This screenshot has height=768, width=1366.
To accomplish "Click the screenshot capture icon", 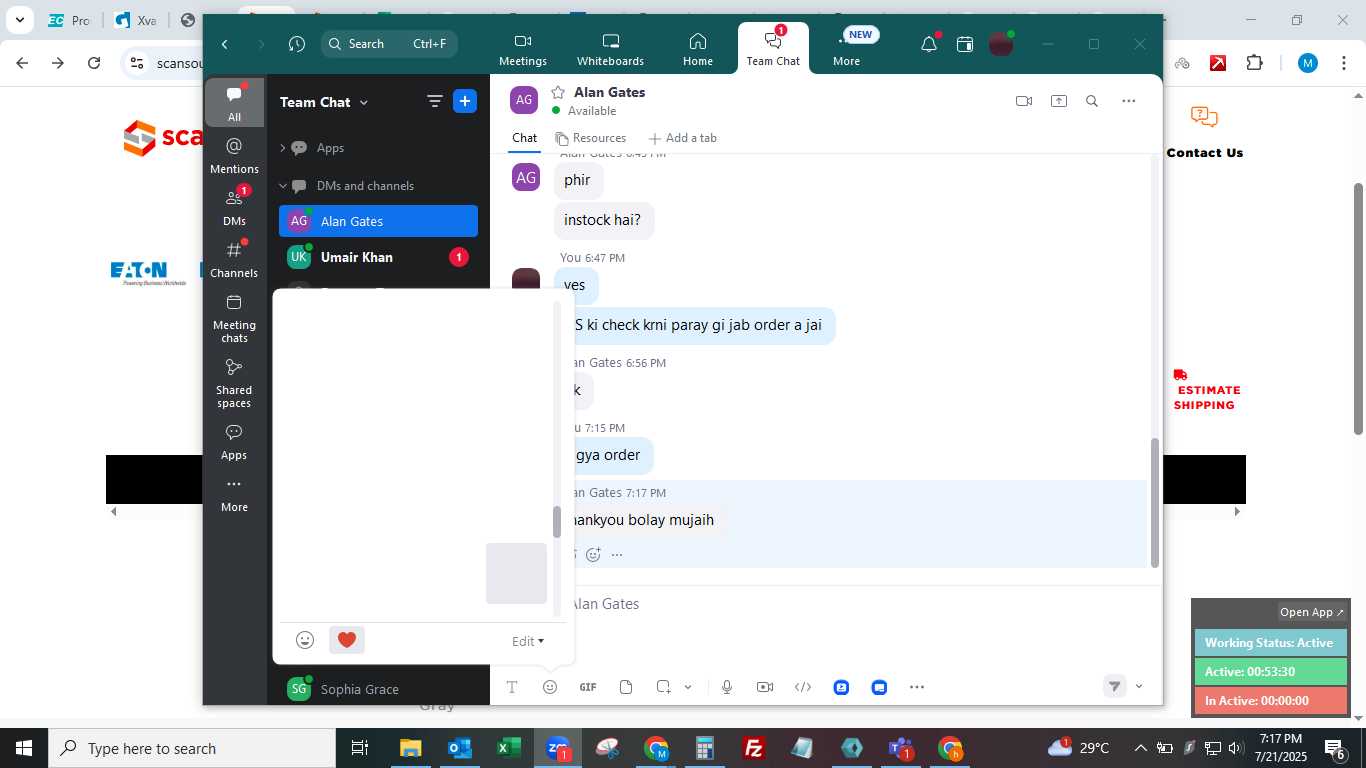I will 663,687.
